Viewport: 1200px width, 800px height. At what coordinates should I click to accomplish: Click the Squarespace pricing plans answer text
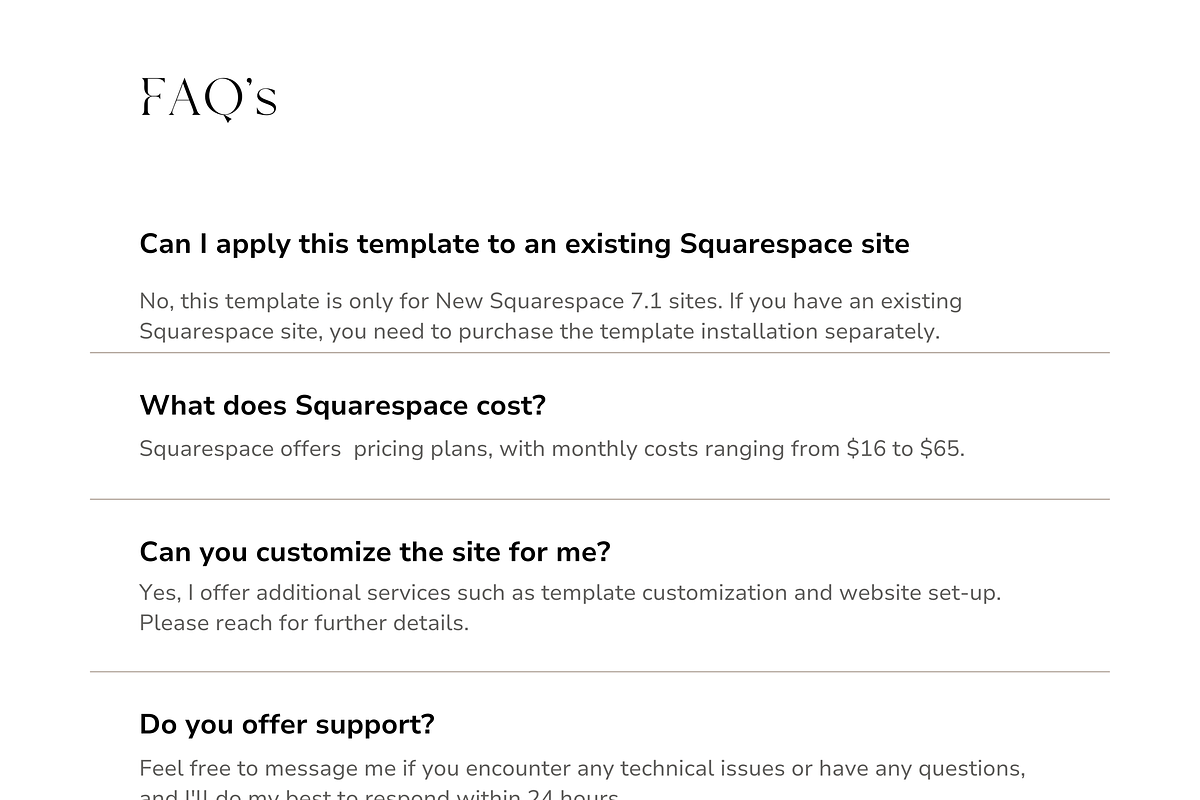551,449
